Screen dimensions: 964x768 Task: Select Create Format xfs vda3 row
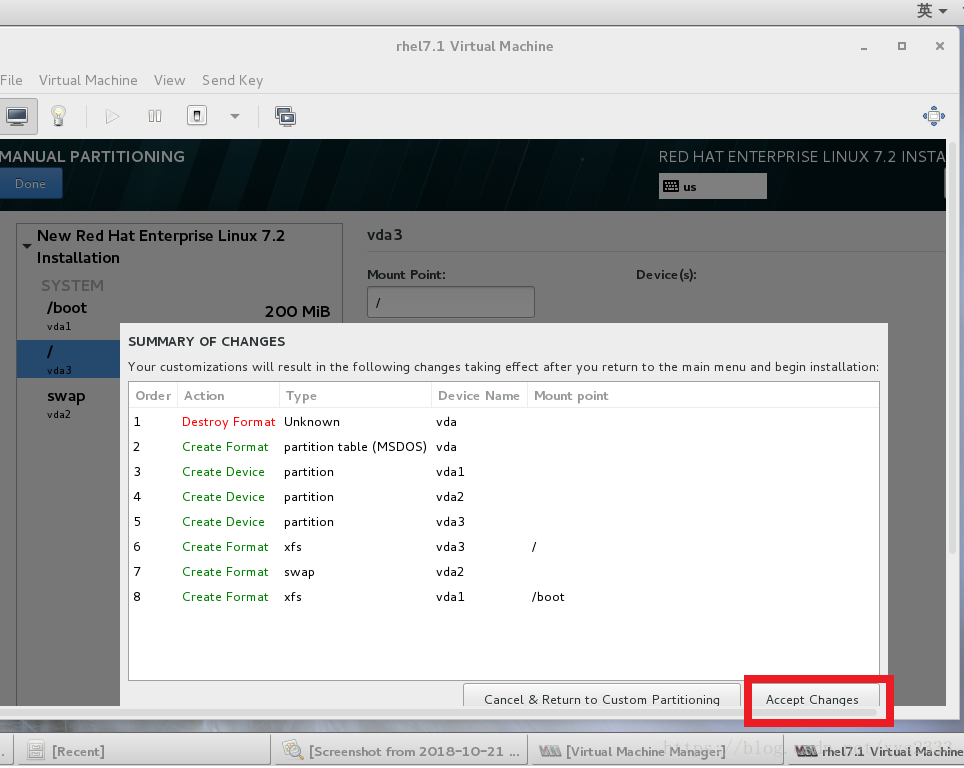coord(504,547)
